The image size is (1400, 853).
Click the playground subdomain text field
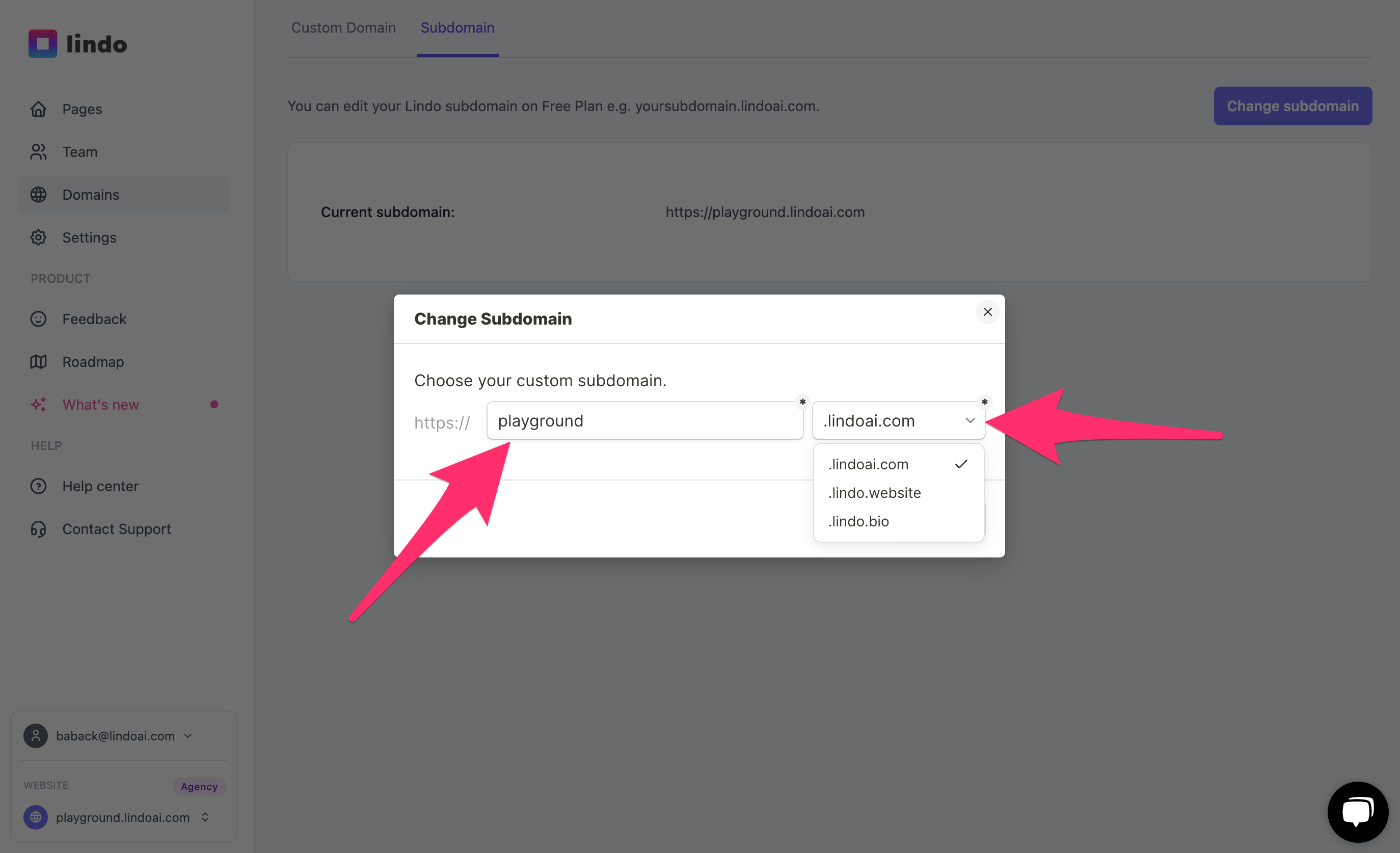[645, 420]
